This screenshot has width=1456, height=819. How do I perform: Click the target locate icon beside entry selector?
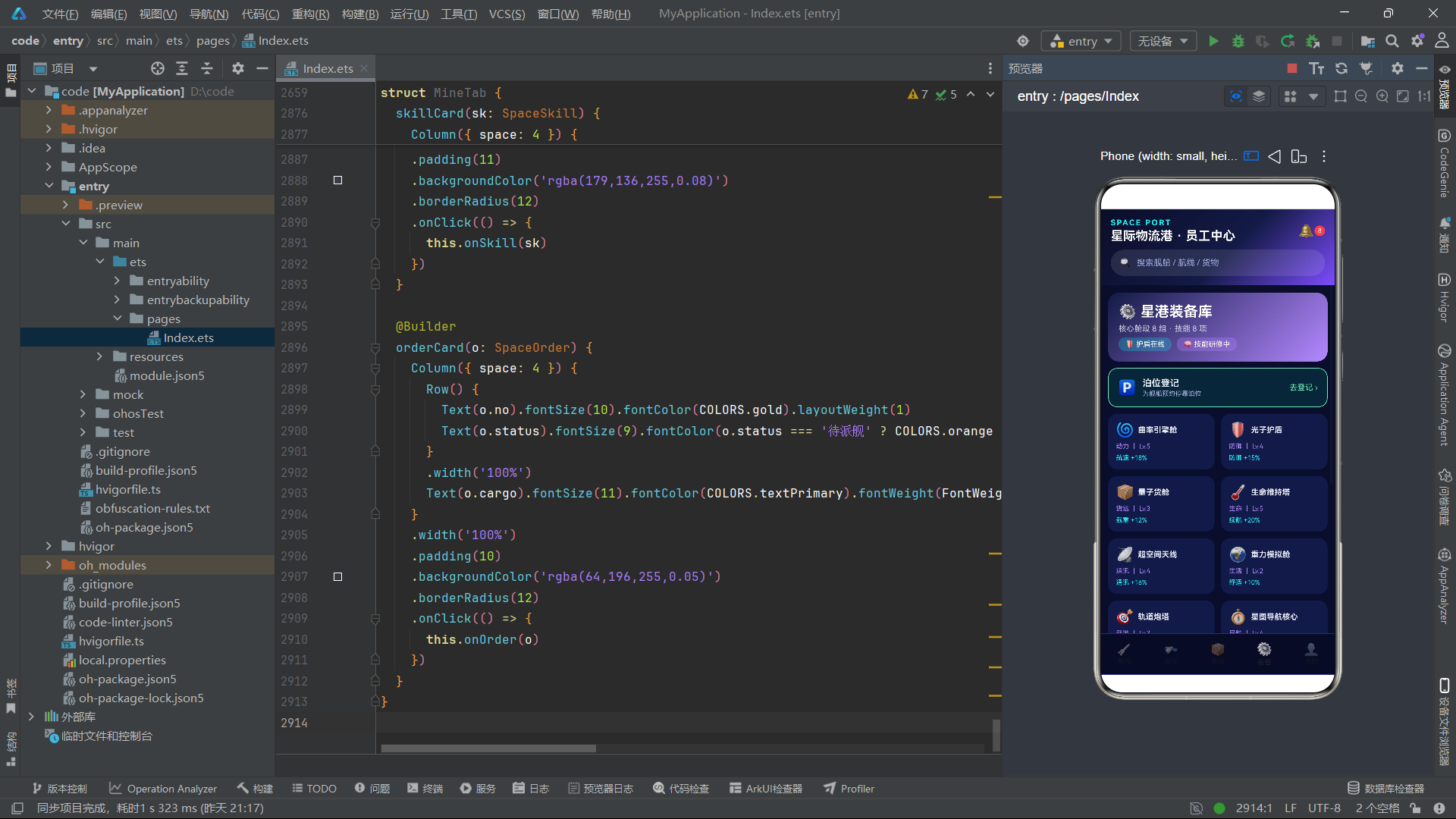[x=1023, y=41]
